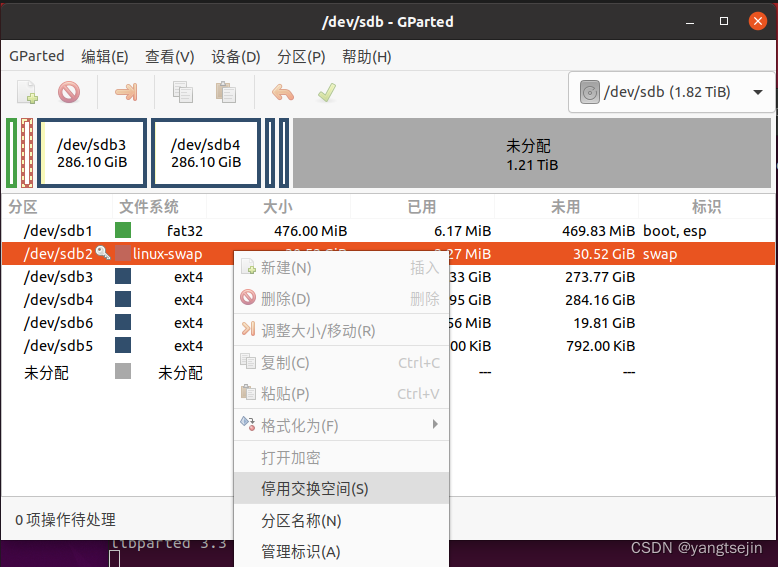Open the /dev/sdb device selector dropdown
The width and height of the screenshot is (778, 567).
671,92
